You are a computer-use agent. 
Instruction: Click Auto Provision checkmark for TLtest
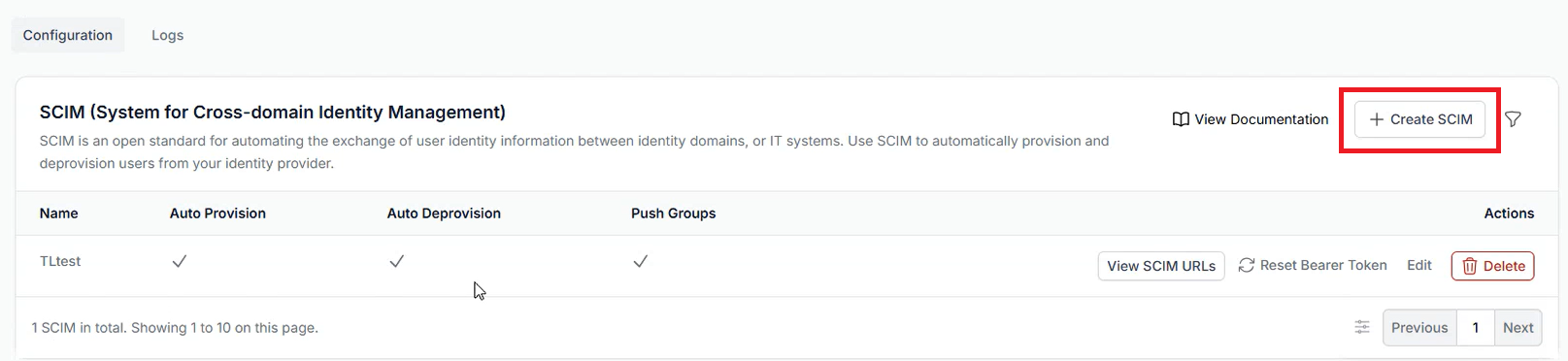click(x=179, y=261)
